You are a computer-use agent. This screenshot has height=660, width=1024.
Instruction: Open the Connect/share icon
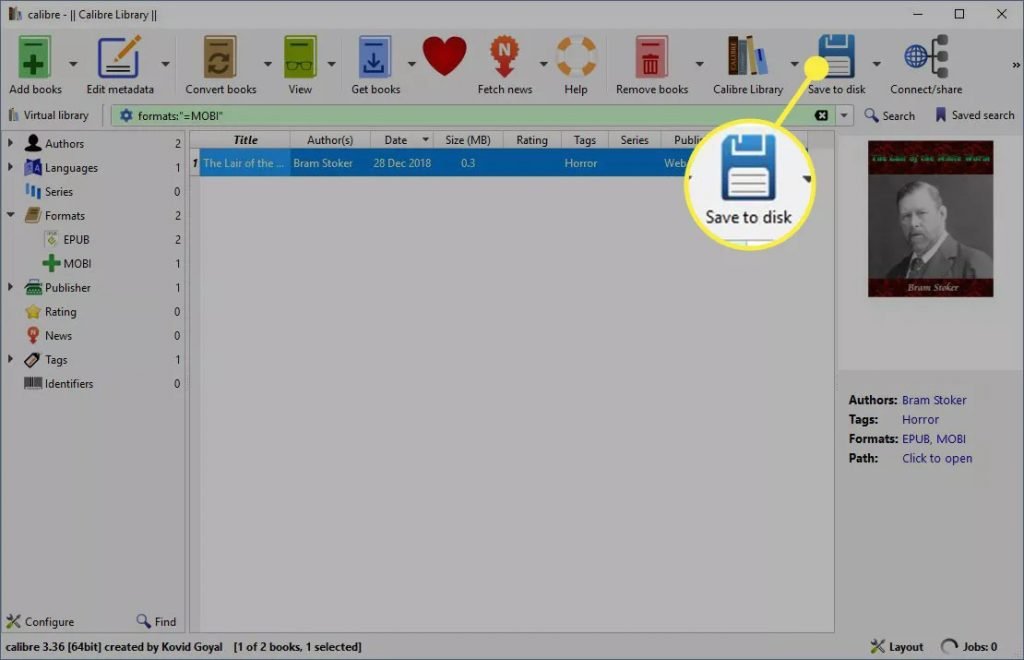point(926,57)
